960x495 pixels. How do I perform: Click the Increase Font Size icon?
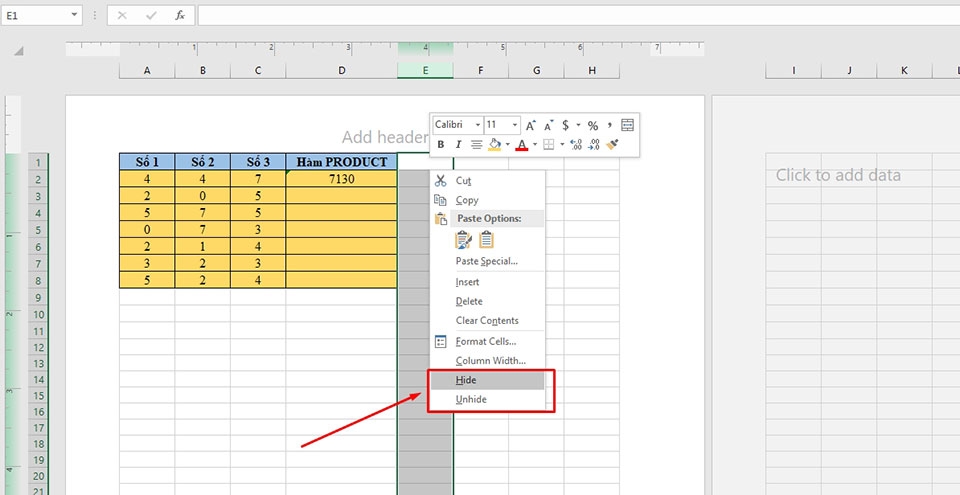tap(531, 126)
